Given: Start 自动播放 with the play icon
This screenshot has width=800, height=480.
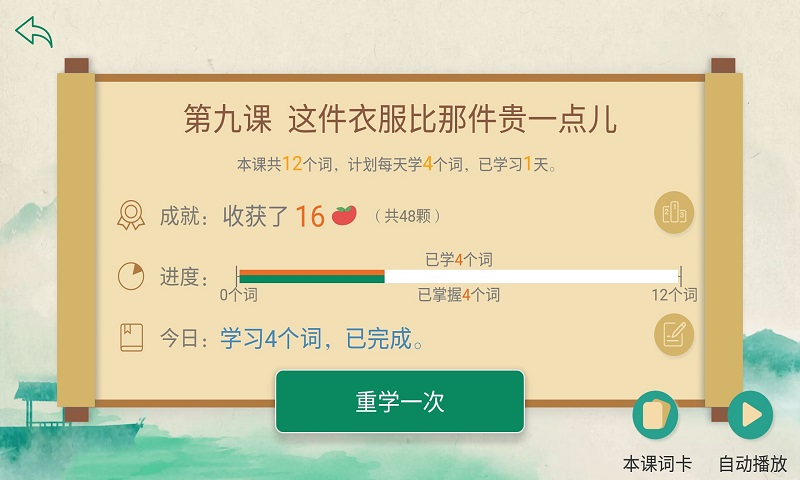Looking at the screenshot, I should 750,414.
